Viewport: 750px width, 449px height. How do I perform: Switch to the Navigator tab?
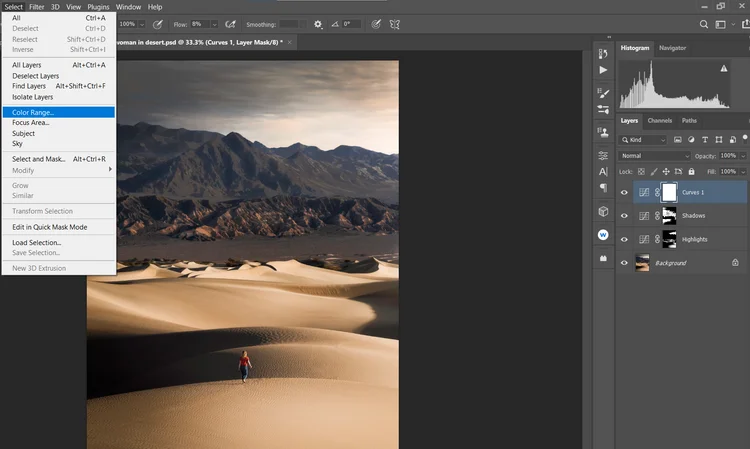pyautogui.click(x=672, y=48)
